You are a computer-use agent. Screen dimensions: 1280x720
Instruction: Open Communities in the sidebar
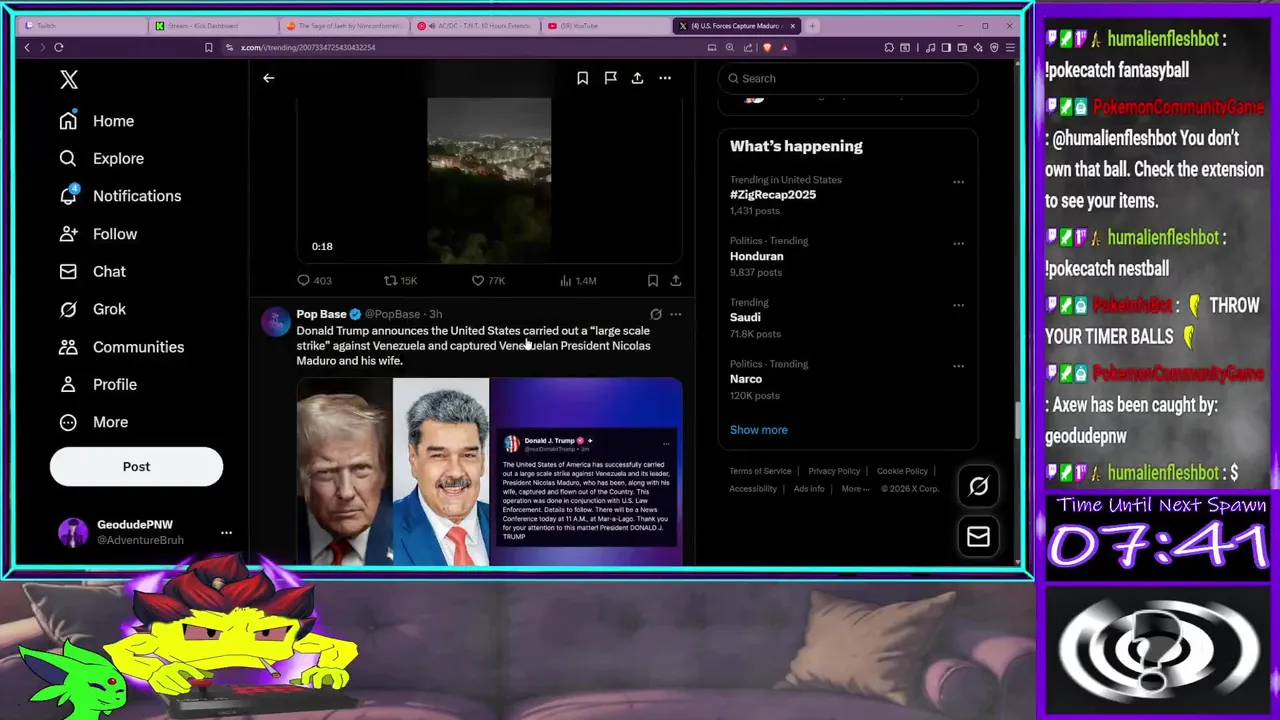121,347
